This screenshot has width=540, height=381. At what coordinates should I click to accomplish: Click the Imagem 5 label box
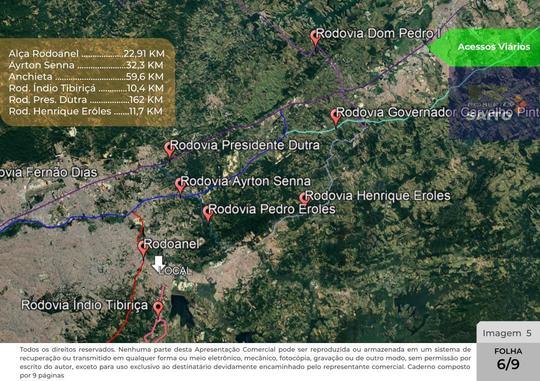click(x=508, y=333)
